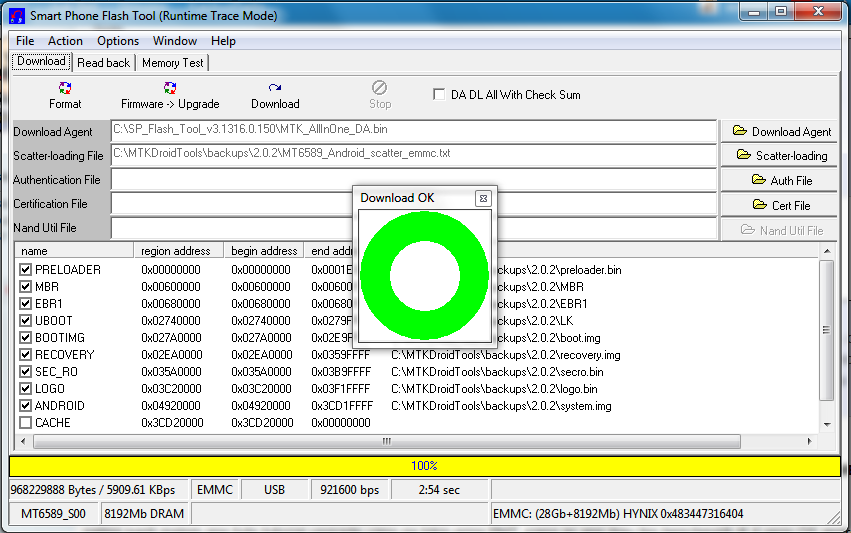Click the Format toolbar icon
Image resolution: width=851 pixels, height=533 pixels.
pos(65,88)
